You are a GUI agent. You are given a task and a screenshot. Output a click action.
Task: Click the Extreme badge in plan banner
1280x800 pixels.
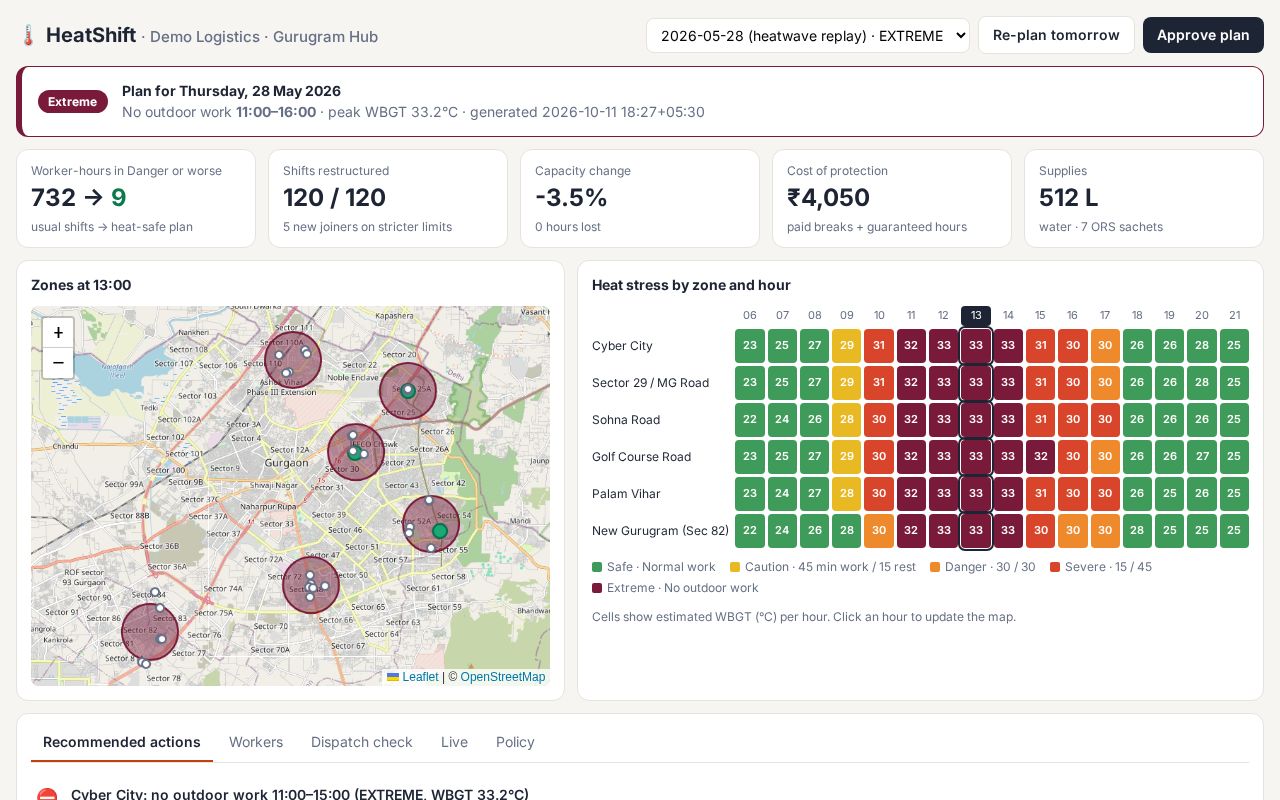coord(73,102)
